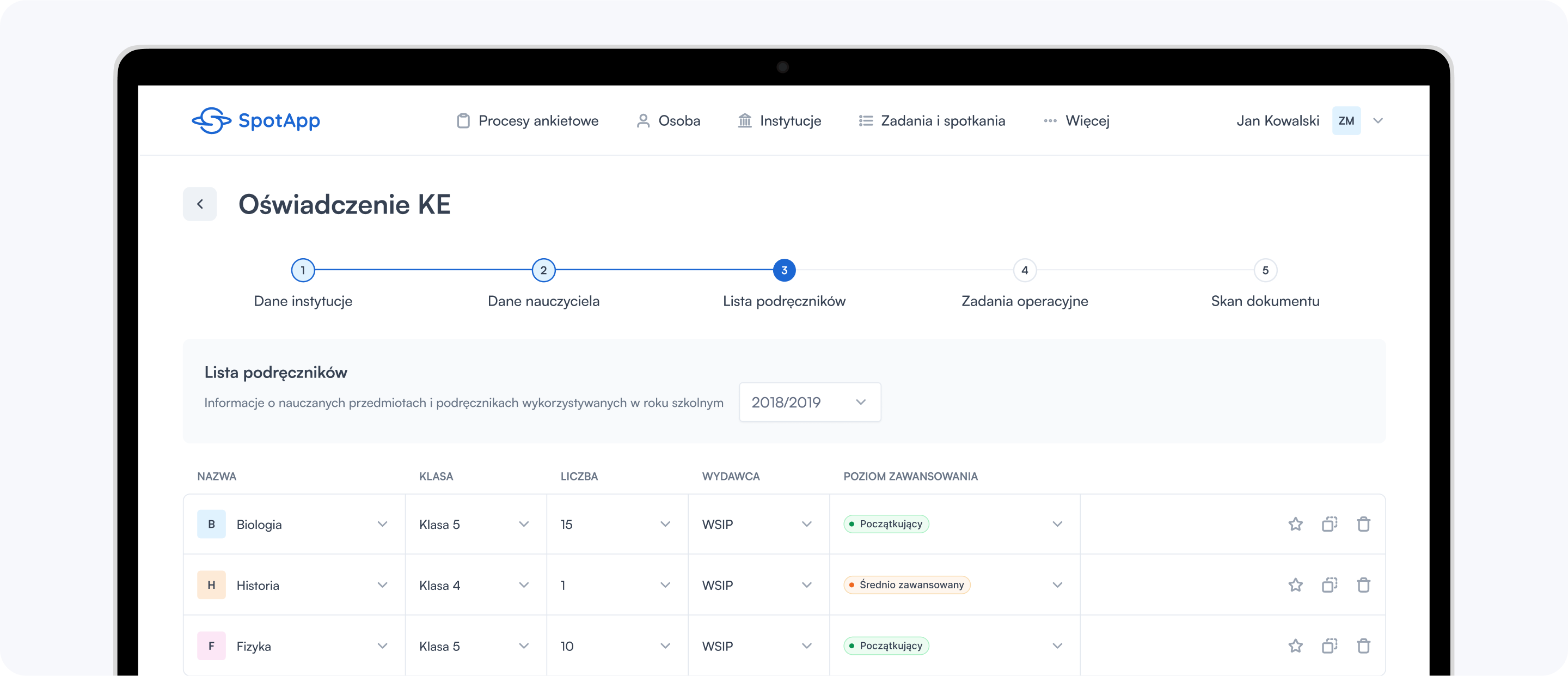Click the F badge of Fizyka
The height and width of the screenshot is (676, 1568).
click(x=211, y=645)
